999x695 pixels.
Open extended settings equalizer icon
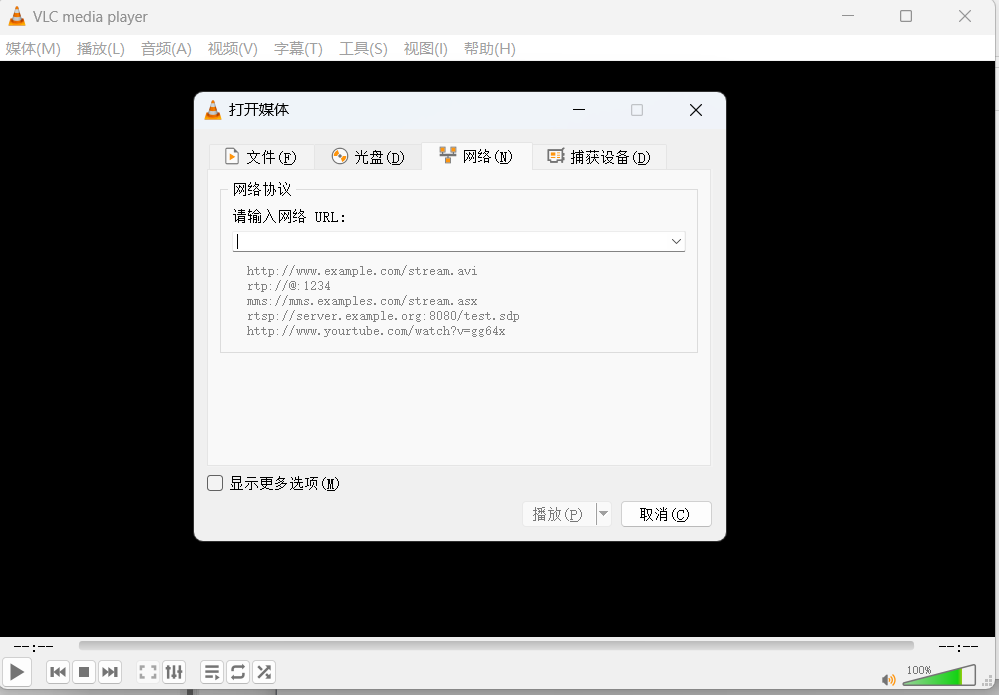(x=174, y=671)
